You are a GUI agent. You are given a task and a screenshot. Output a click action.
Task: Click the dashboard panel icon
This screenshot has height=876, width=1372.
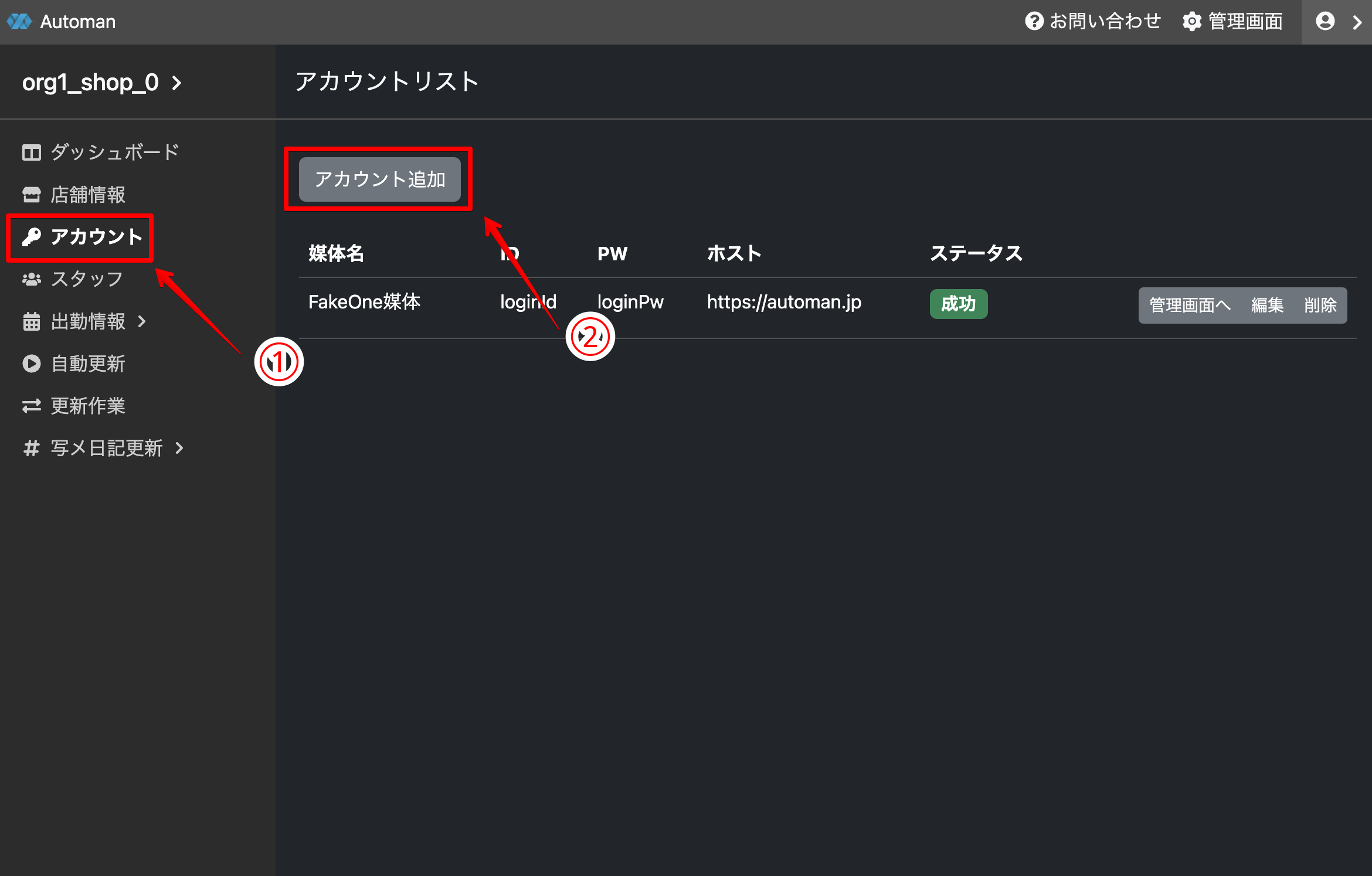tap(31, 152)
